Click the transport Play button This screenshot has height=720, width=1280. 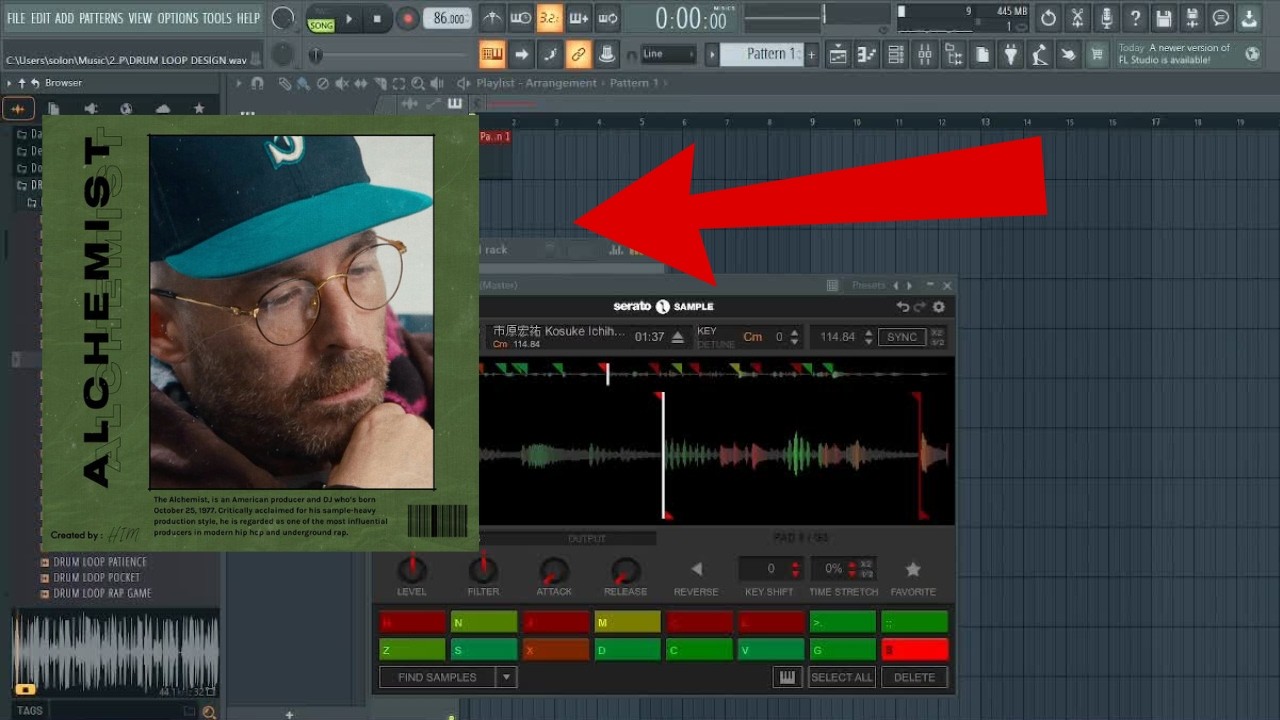pos(349,18)
